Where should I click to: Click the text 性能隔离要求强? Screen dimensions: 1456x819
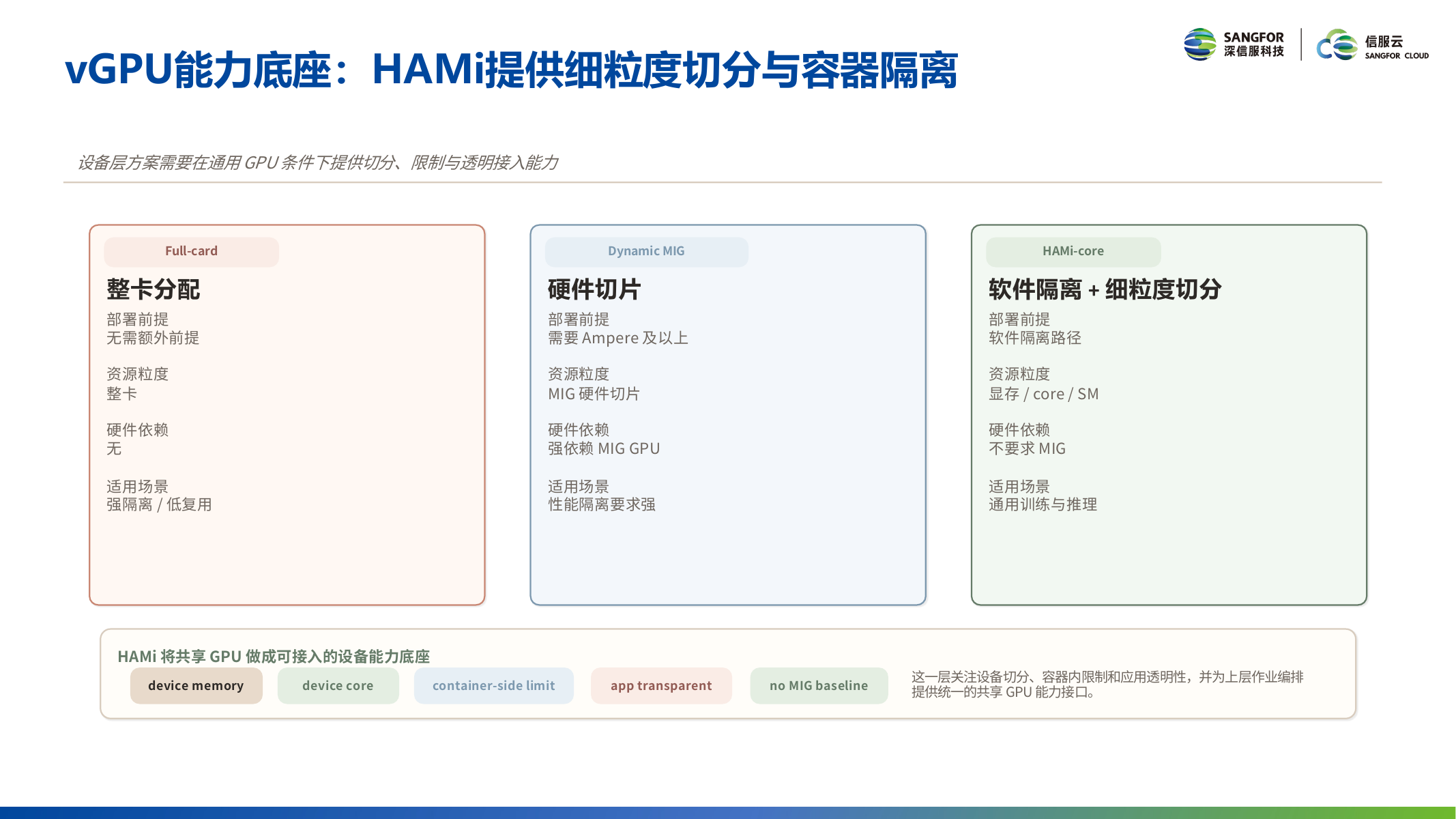coord(602,504)
